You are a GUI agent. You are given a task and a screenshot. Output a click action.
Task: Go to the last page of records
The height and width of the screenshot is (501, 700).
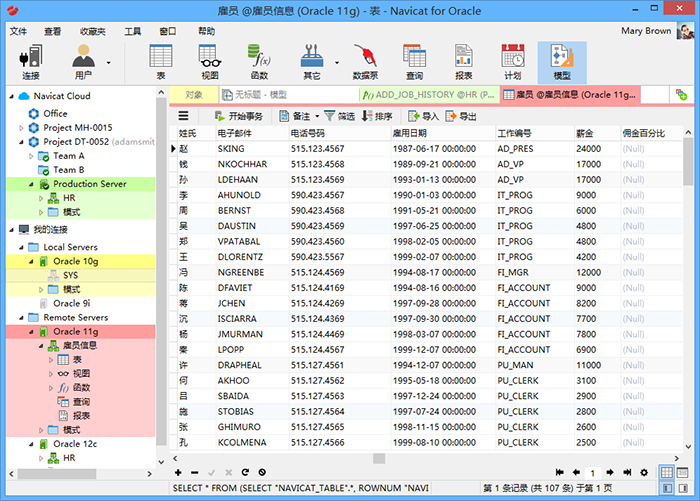[627, 472]
